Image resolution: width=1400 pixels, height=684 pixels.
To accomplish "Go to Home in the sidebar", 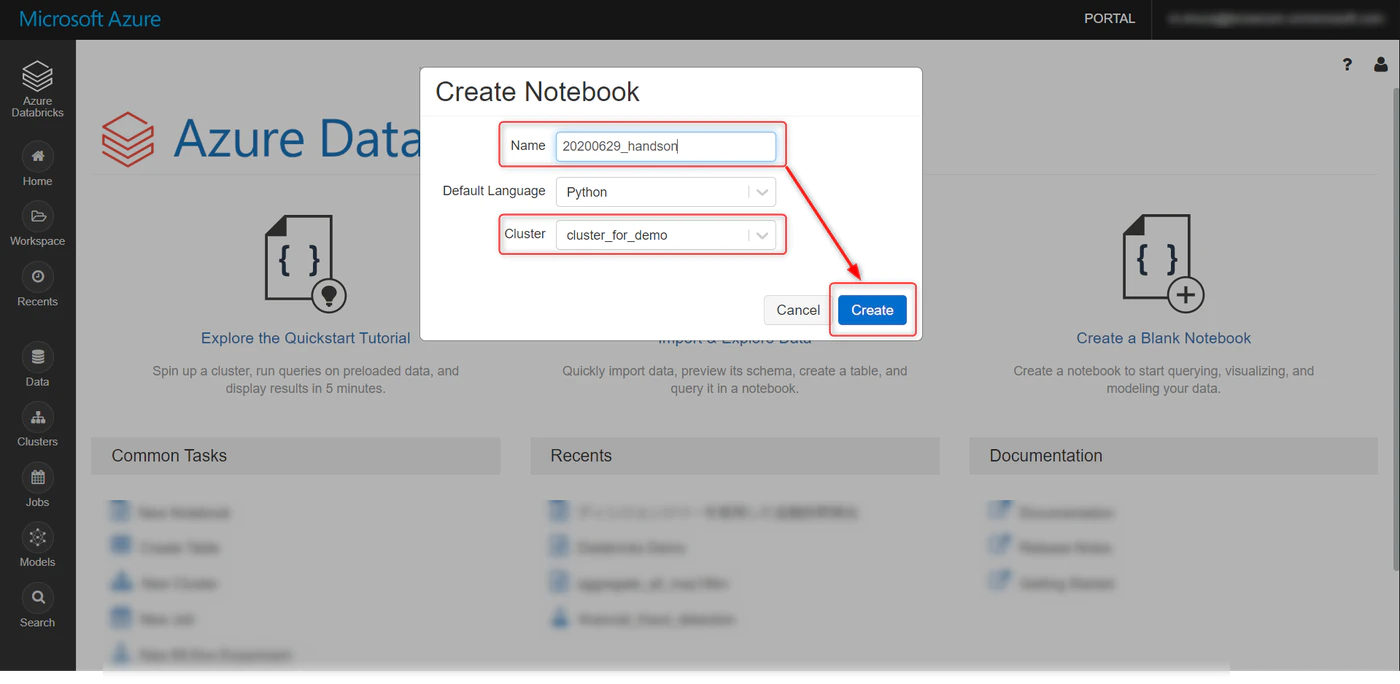I will [x=37, y=156].
